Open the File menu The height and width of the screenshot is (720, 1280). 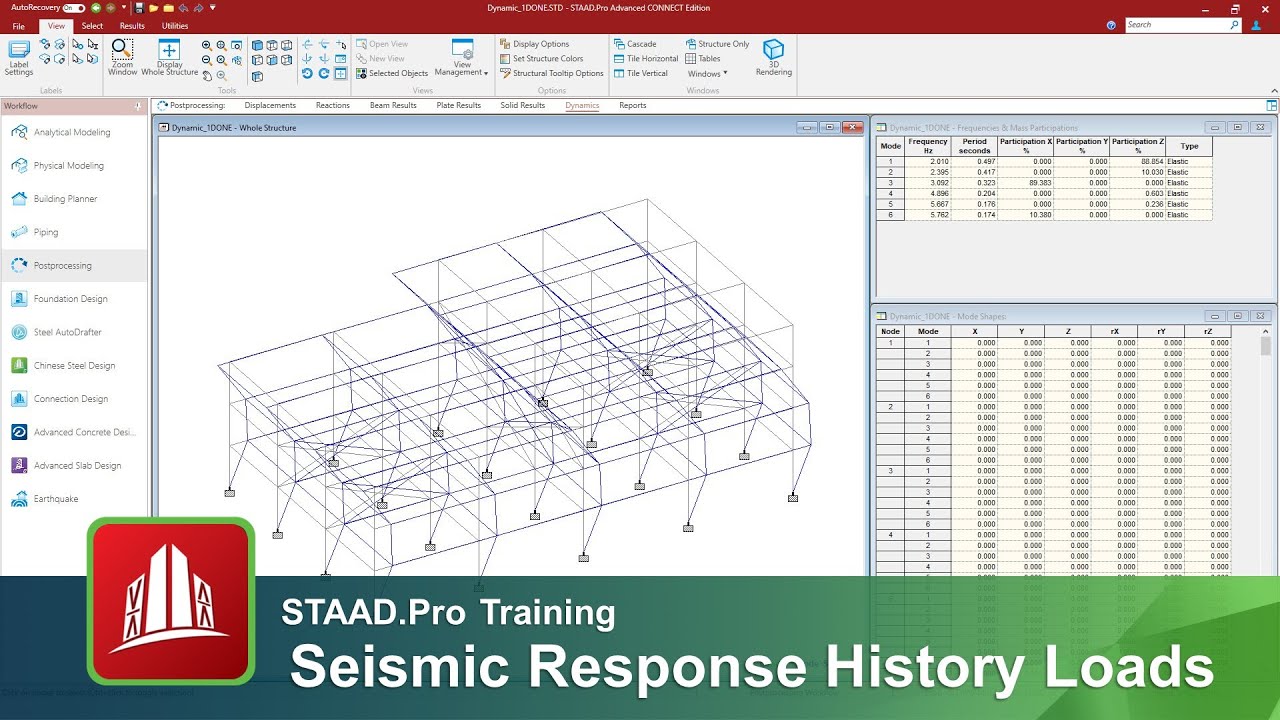(19, 26)
